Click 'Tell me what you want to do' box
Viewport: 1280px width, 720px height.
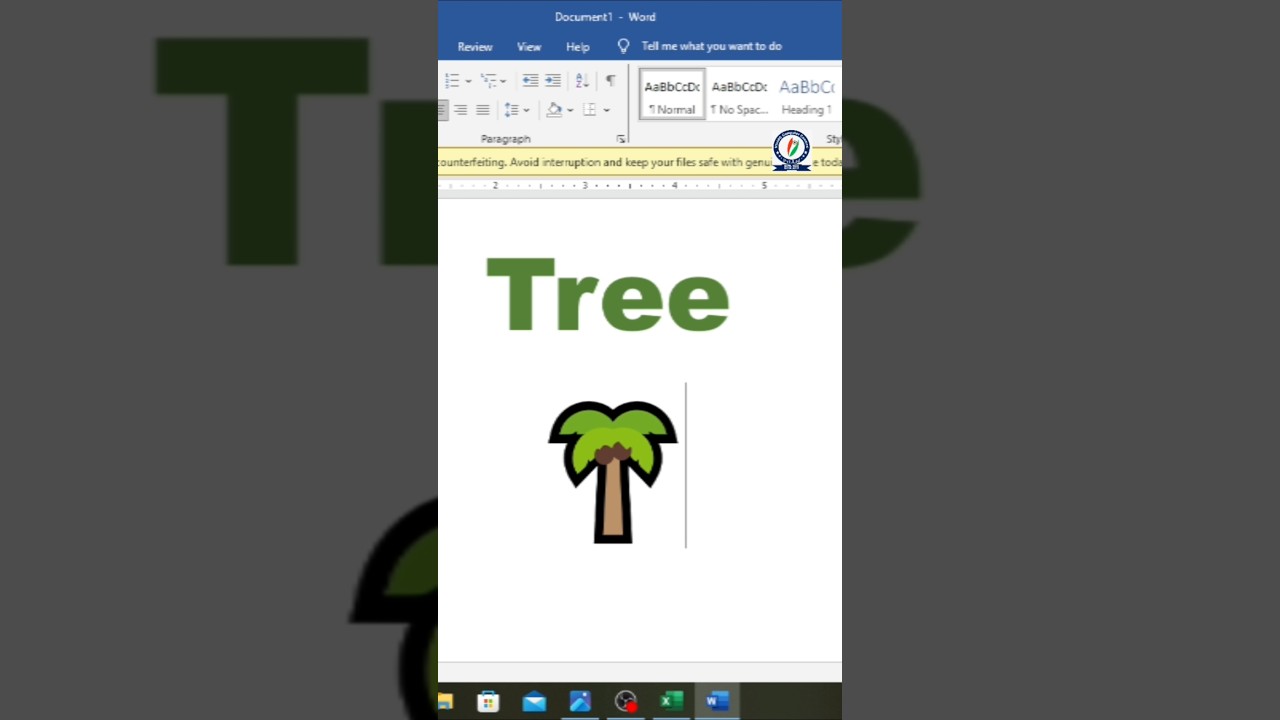click(712, 46)
